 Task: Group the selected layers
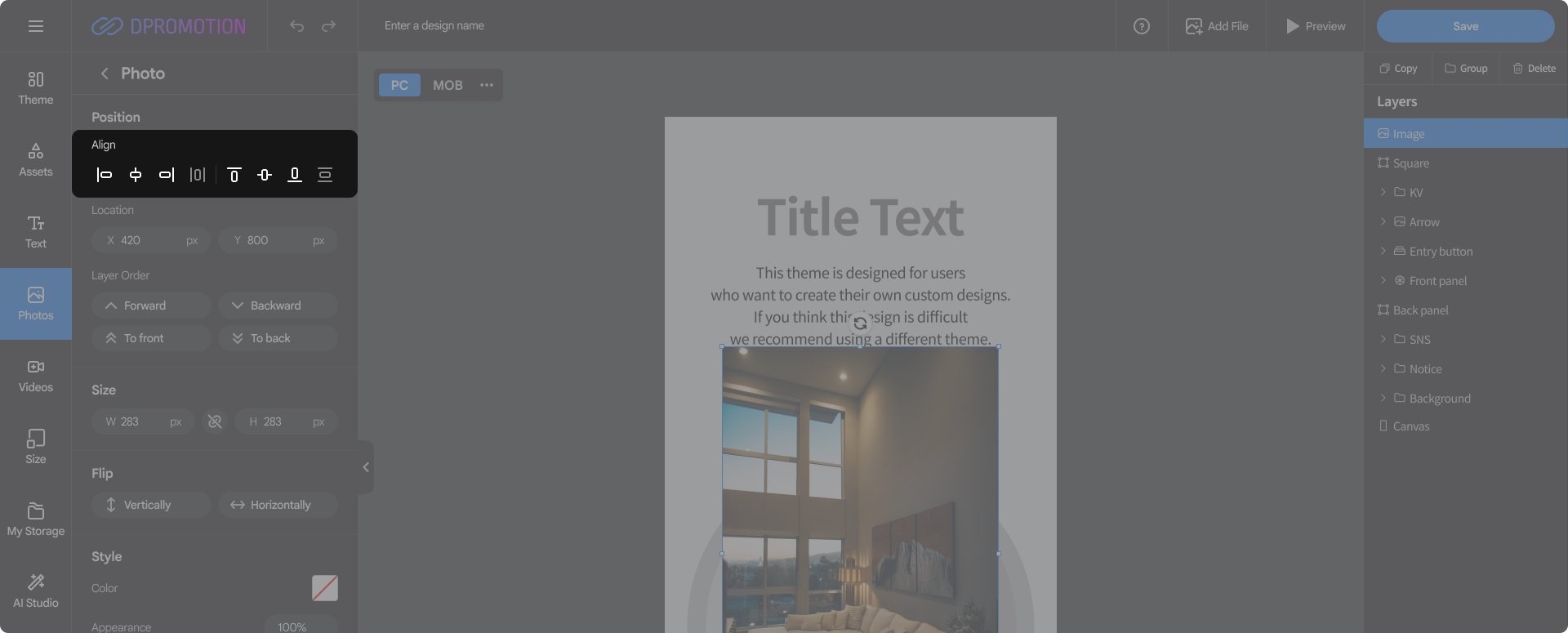[1466, 69]
